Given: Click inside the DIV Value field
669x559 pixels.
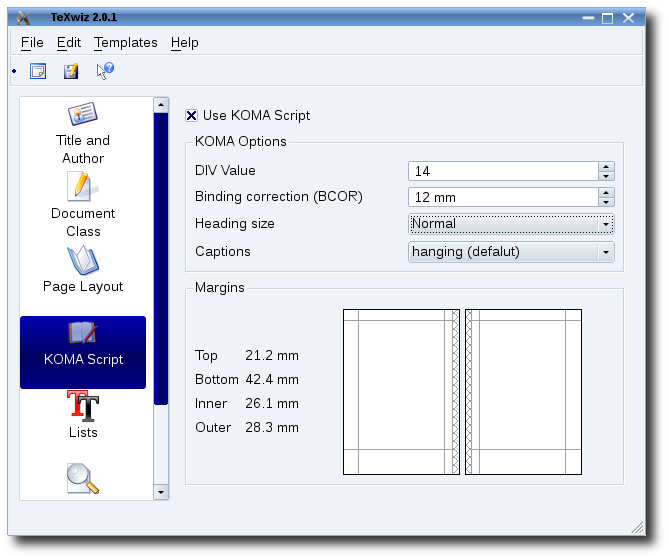Looking at the screenshot, I should click(503, 172).
